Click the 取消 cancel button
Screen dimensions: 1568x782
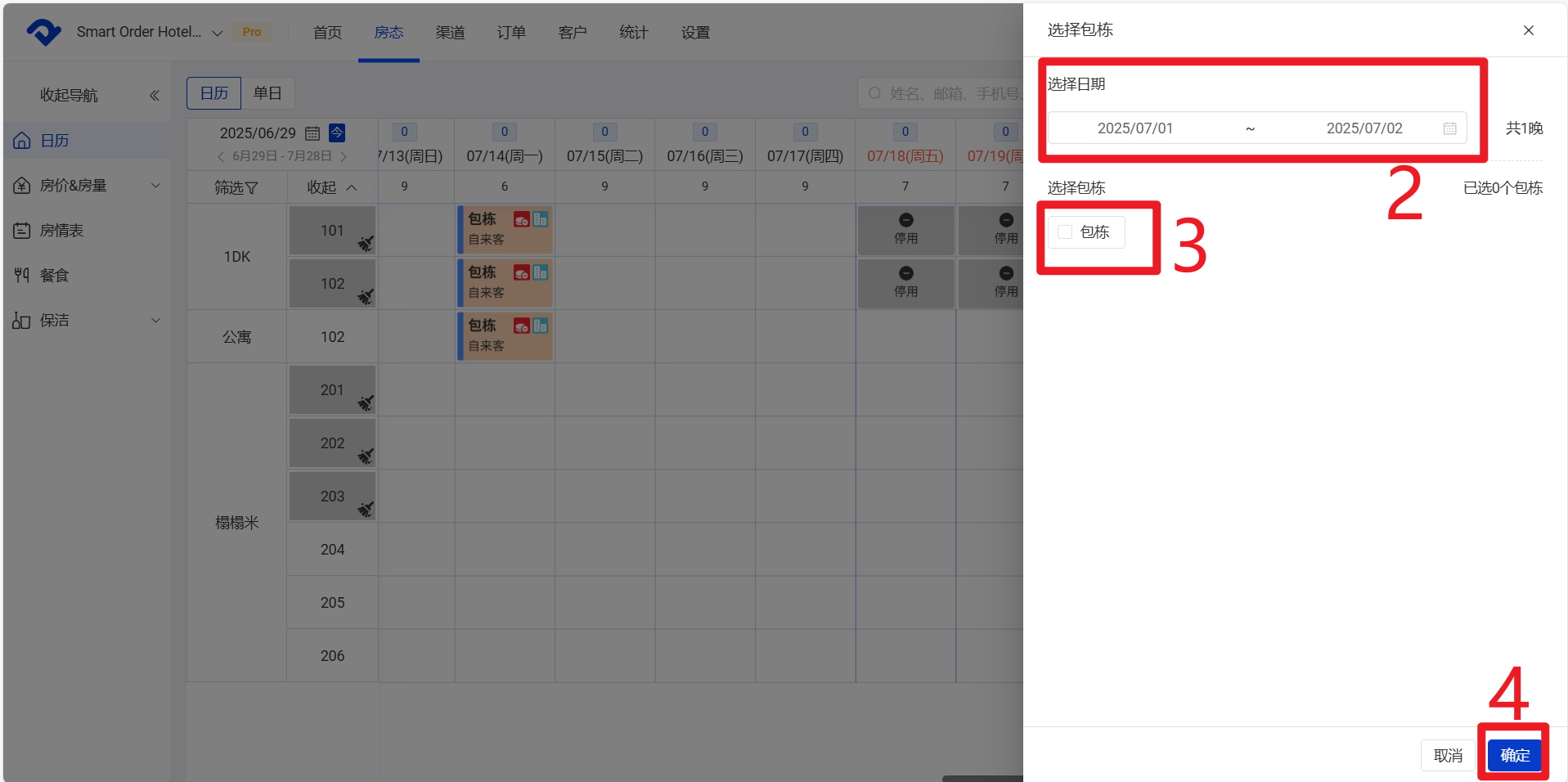pyautogui.click(x=1447, y=755)
